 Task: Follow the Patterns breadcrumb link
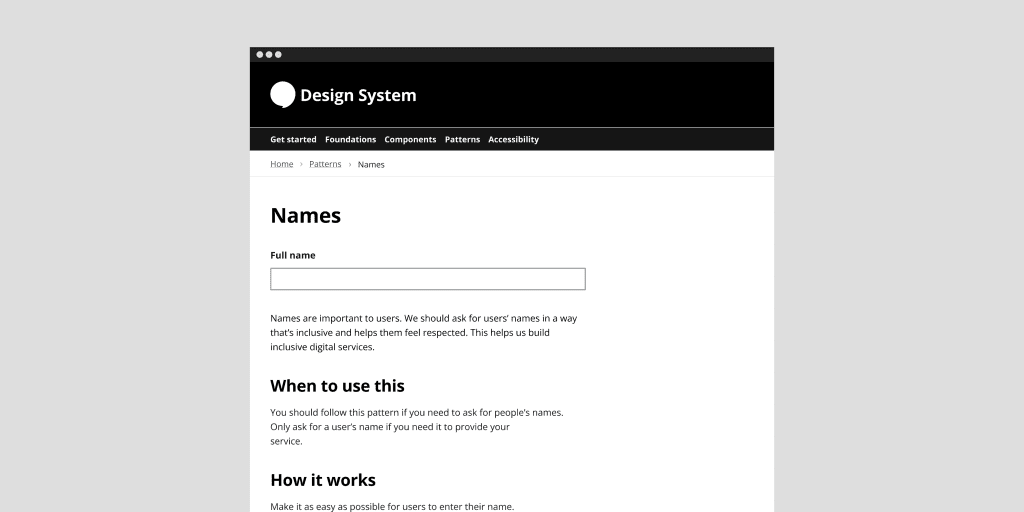[x=325, y=164]
